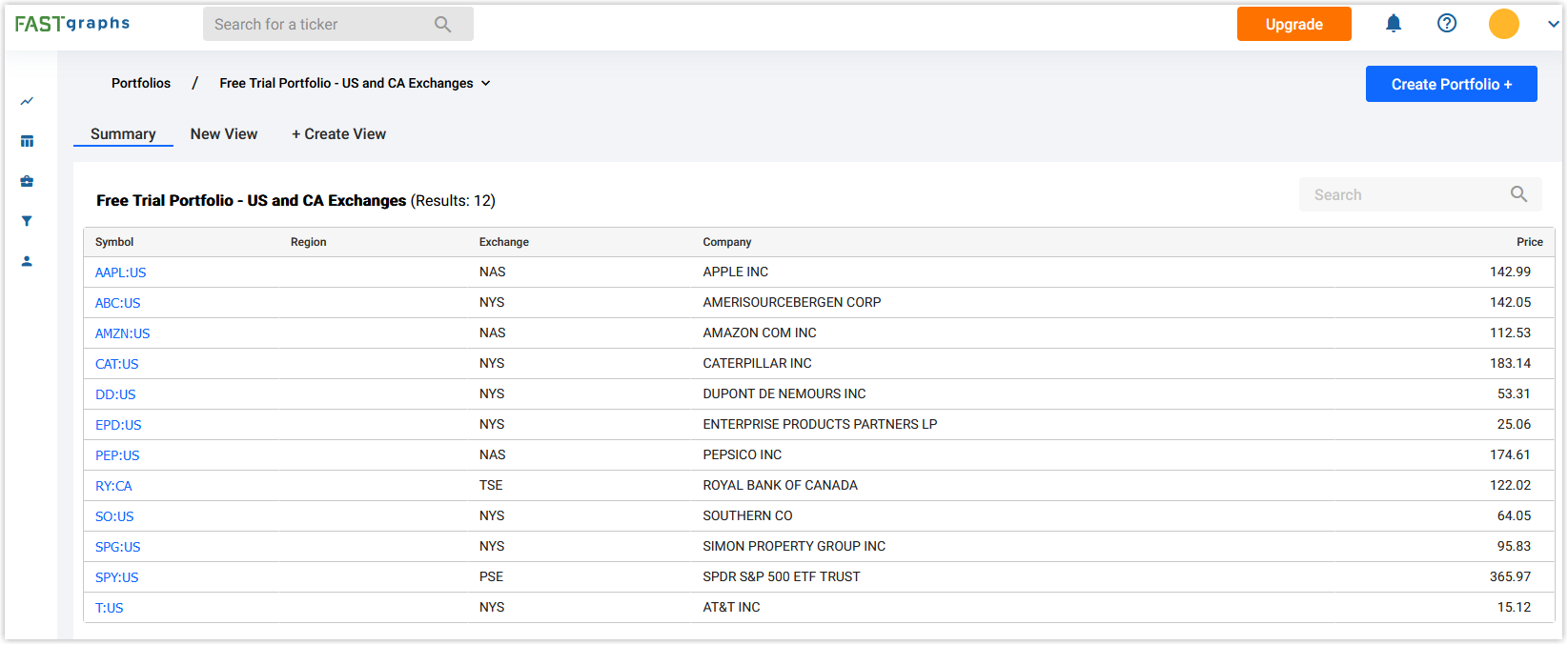Click the price 365.97
Viewport: 1568px width, 645px height.
[1511, 576]
